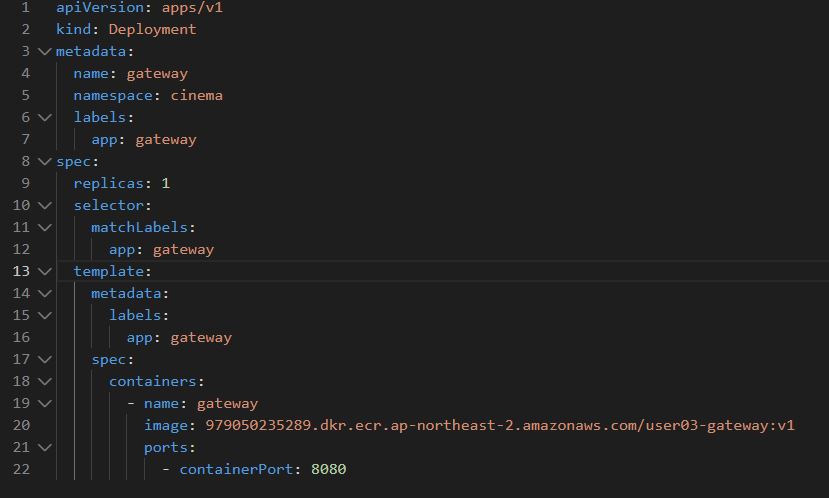829x498 pixels.
Task: Click line number 9 in the gutter
Action: [x=25, y=183]
